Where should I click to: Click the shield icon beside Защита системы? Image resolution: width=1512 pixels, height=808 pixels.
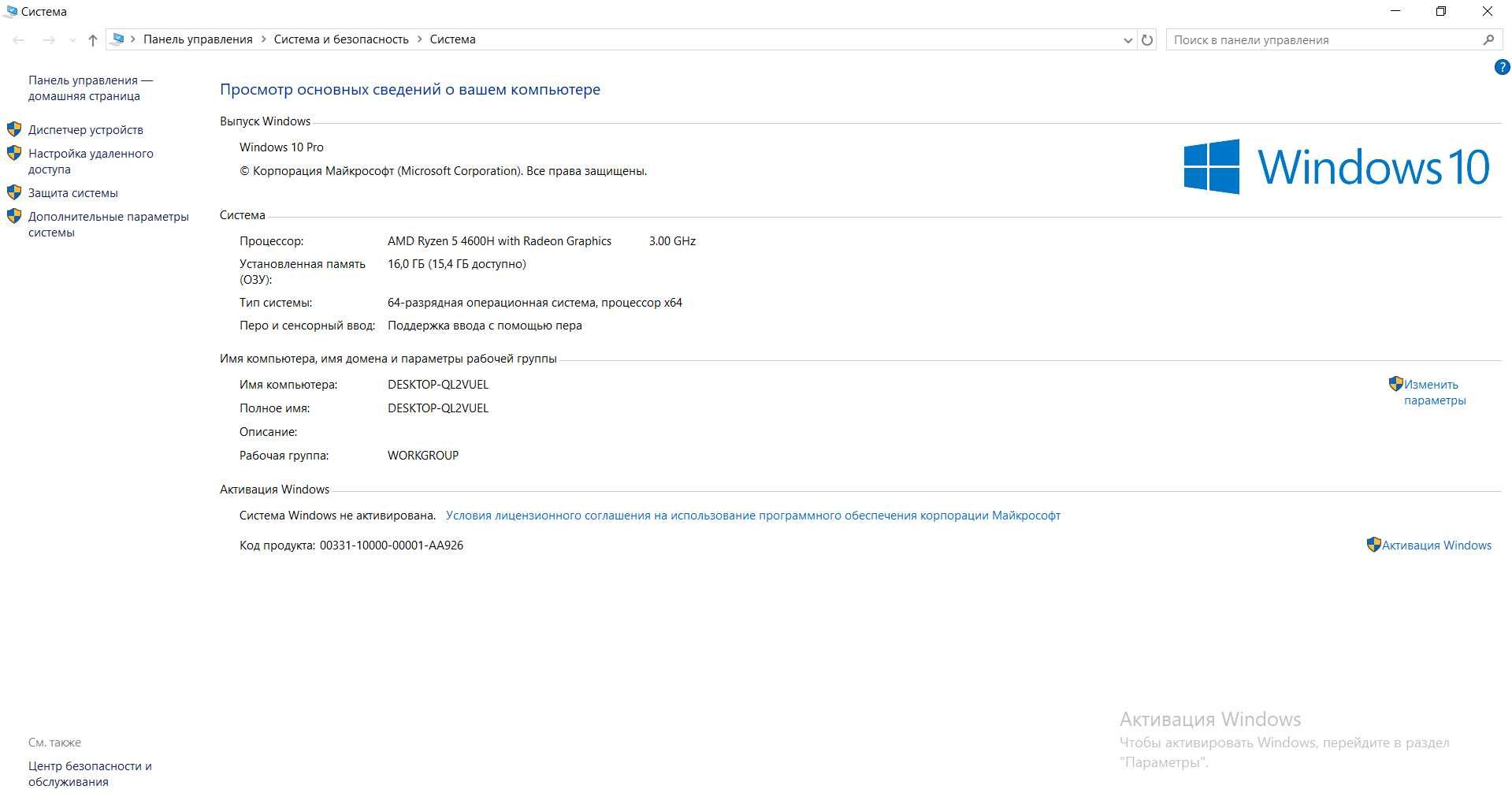click(14, 192)
